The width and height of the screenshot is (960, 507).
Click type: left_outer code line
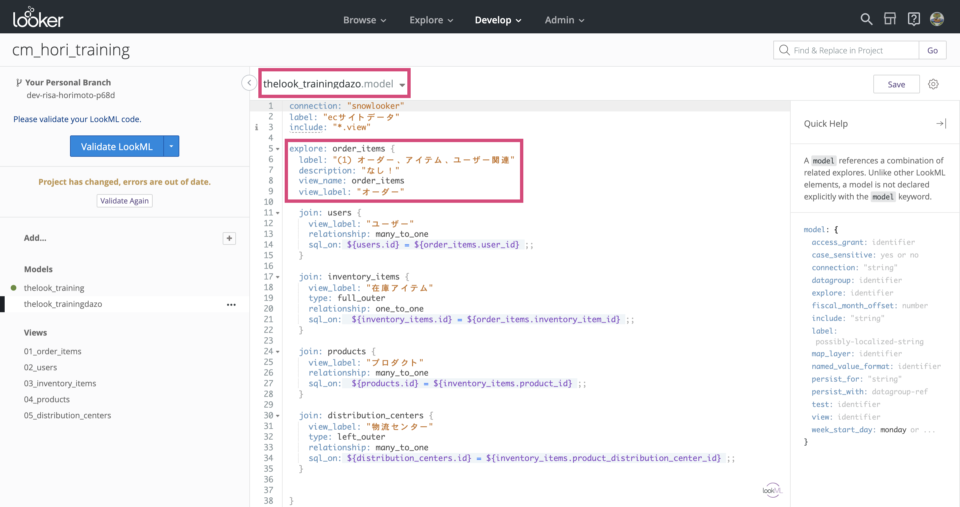coord(347,437)
